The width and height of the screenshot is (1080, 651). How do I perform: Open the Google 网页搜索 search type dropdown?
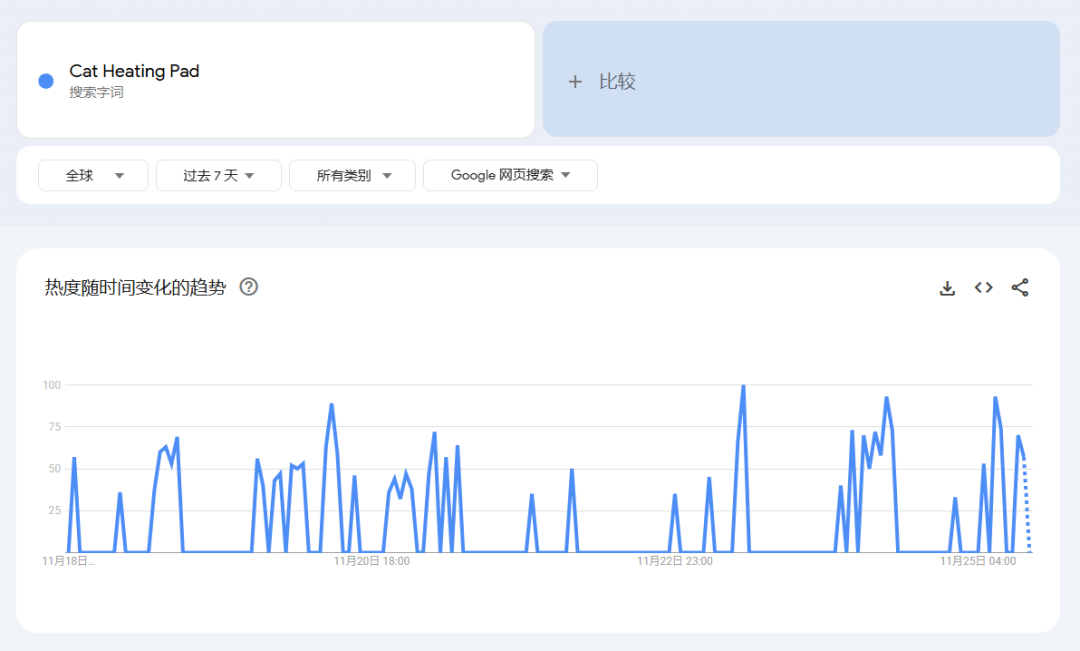coord(510,175)
